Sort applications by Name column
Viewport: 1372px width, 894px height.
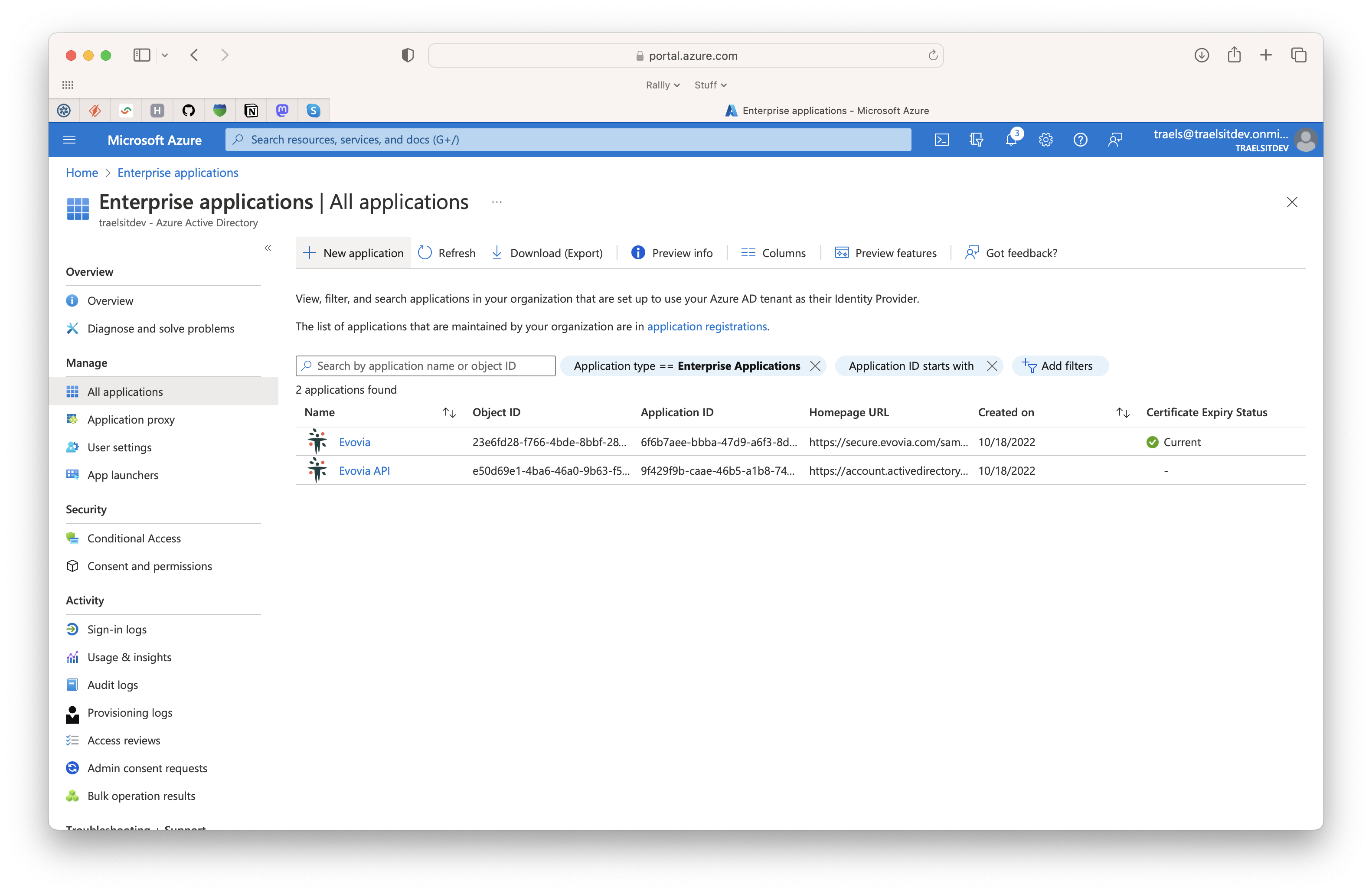pyautogui.click(x=449, y=412)
